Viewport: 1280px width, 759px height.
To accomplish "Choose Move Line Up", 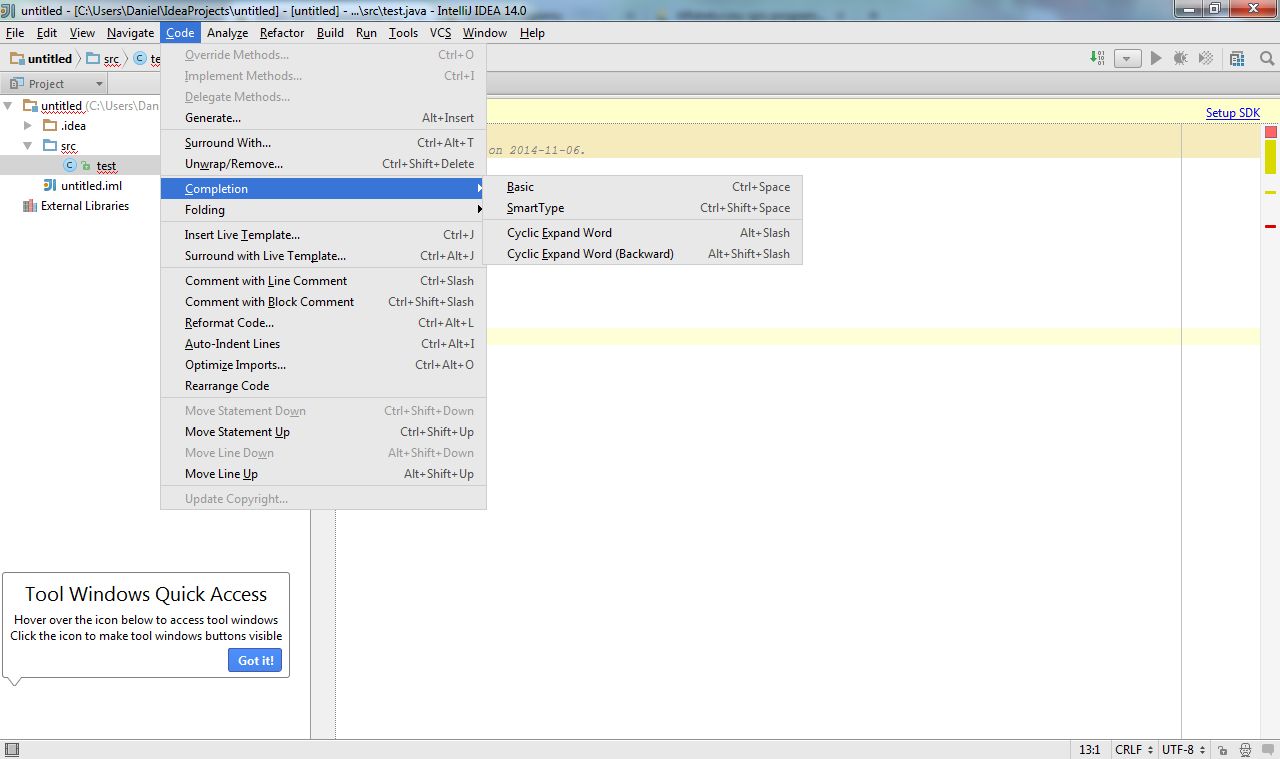I will (x=323, y=474).
